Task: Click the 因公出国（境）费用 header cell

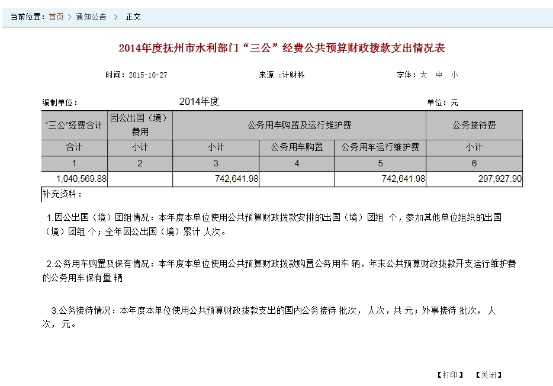Action: 140,125
